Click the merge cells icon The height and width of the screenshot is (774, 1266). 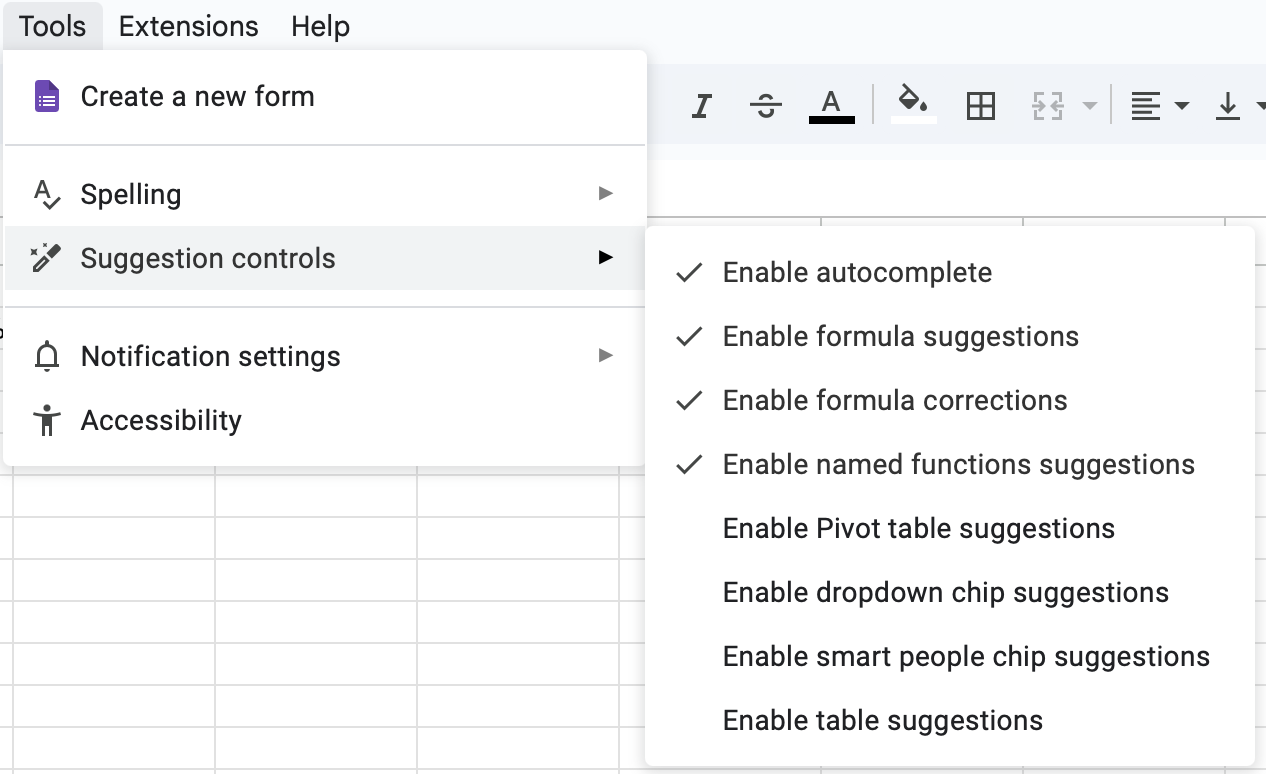pos(1047,106)
